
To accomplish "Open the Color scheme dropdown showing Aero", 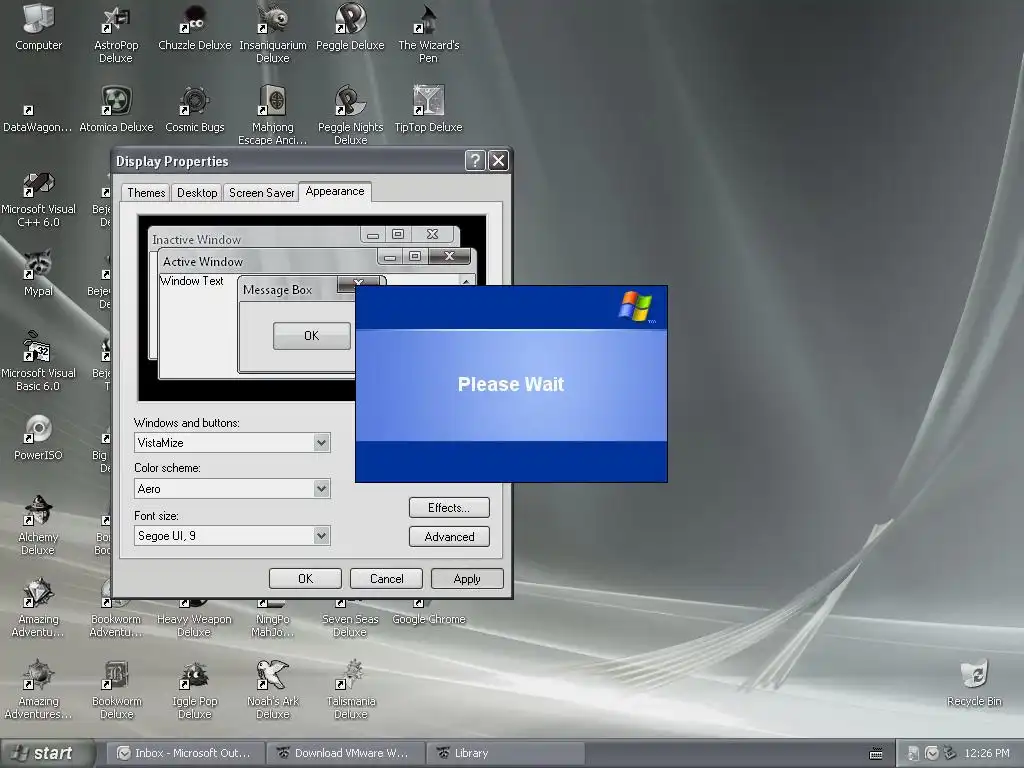I will pos(321,488).
